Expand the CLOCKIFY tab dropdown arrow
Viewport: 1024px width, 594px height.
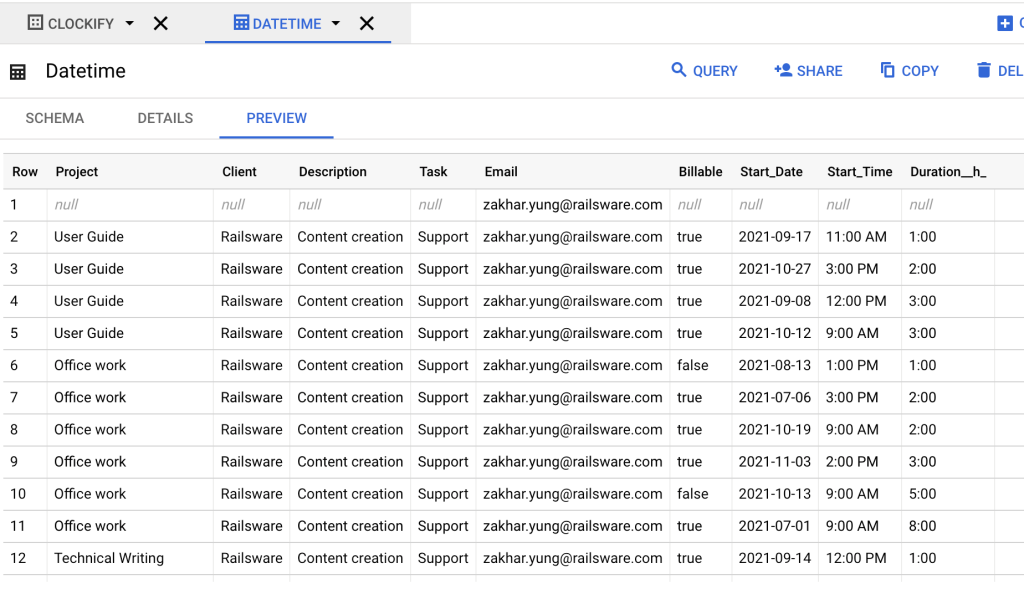[x=131, y=22]
